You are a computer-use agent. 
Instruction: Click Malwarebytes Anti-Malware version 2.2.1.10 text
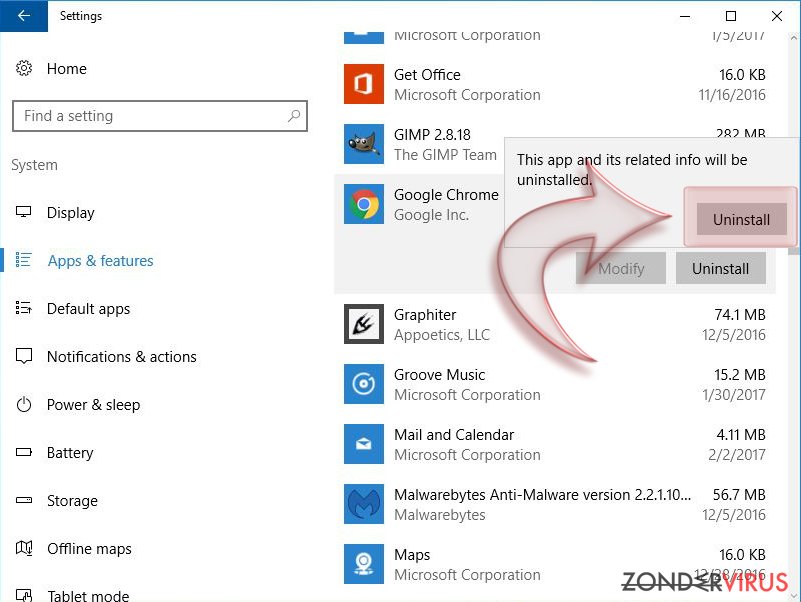(x=542, y=495)
